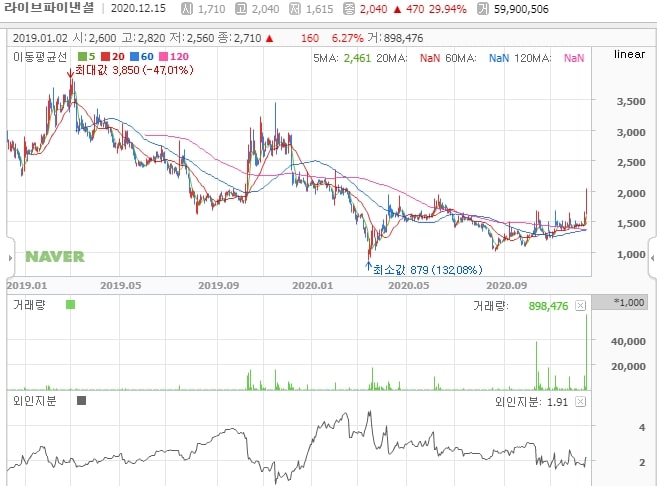
Task: Click the 2020.09 date axis label
Action: click(x=506, y=286)
